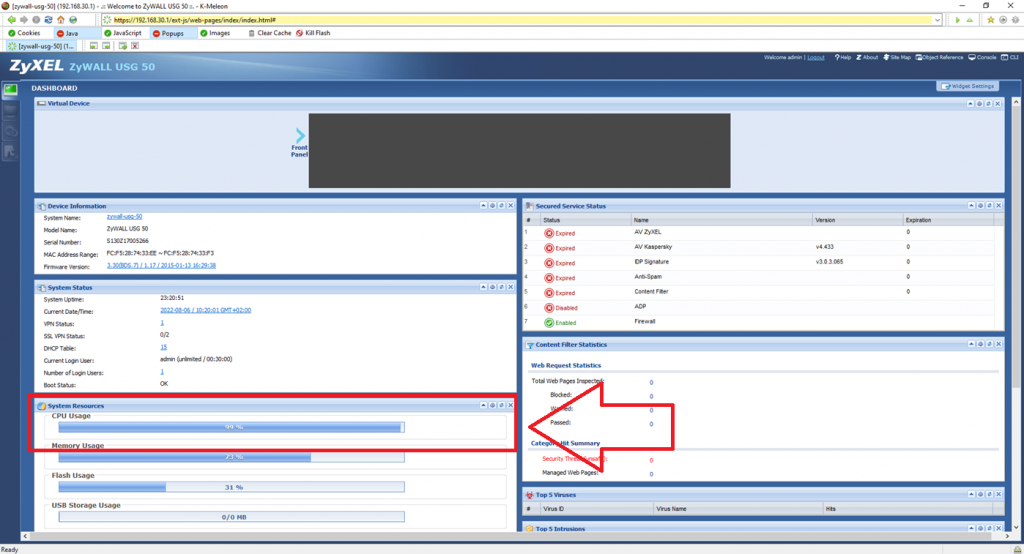Click the Current Date/Time link
Viewport: 1024px width, 554px height.
pyautogui.click(x=206, y=310)
